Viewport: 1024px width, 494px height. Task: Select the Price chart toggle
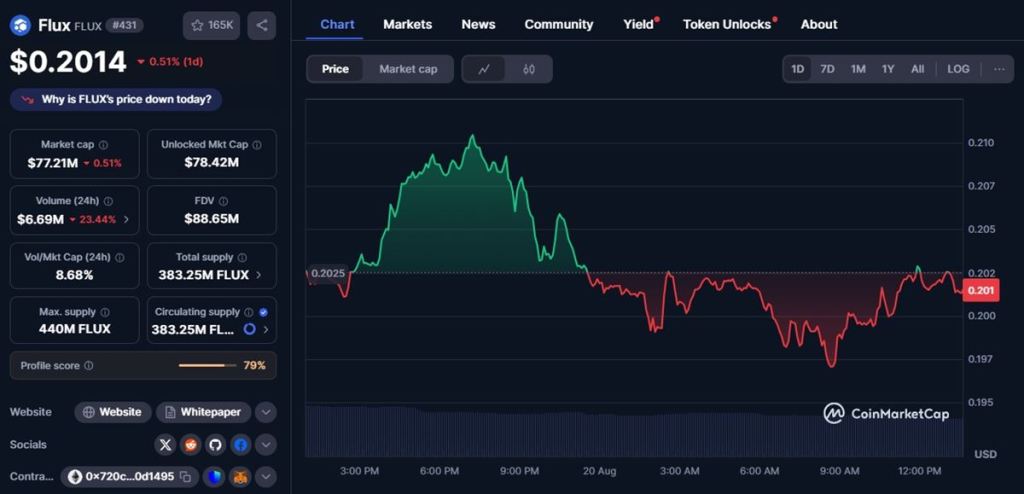[335, 69]
